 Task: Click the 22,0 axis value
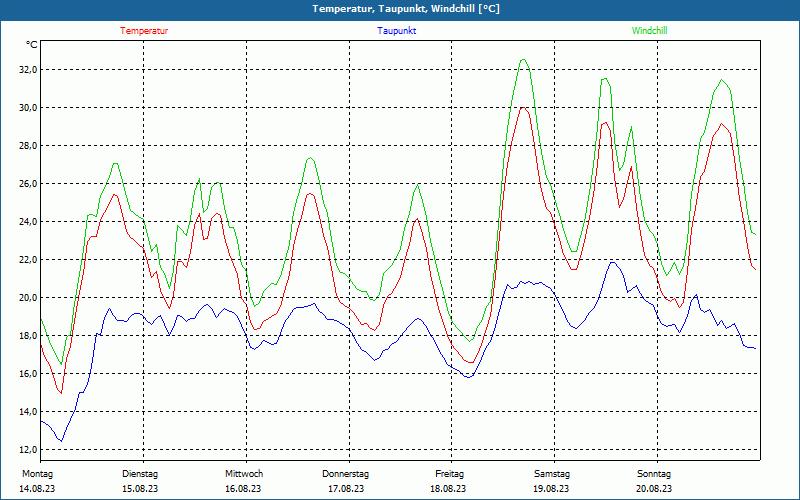pyautogui.click(x=28, y=260)
